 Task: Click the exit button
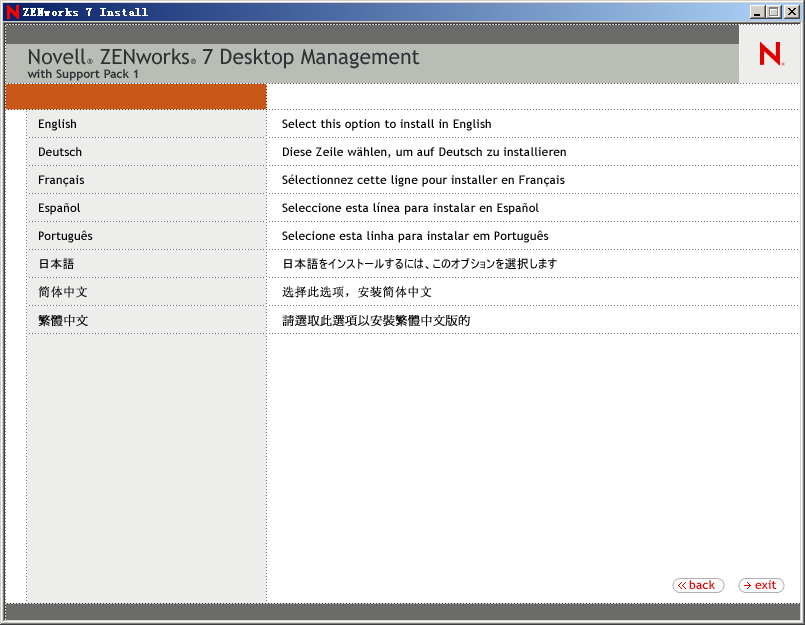tap(761, 585)
